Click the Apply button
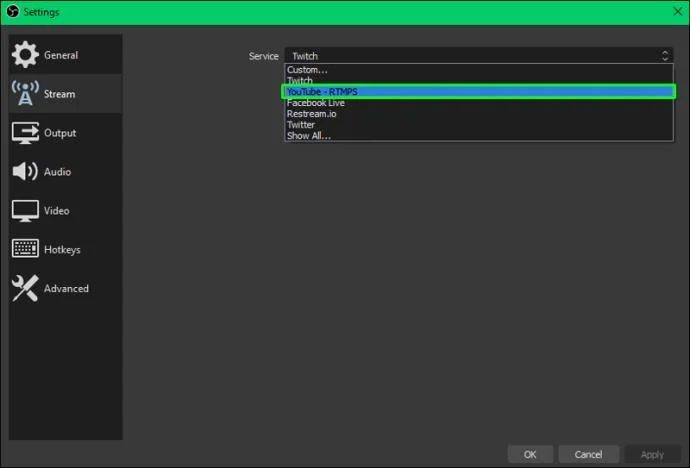Screen dimensions: 690x468 click(652, 454)
